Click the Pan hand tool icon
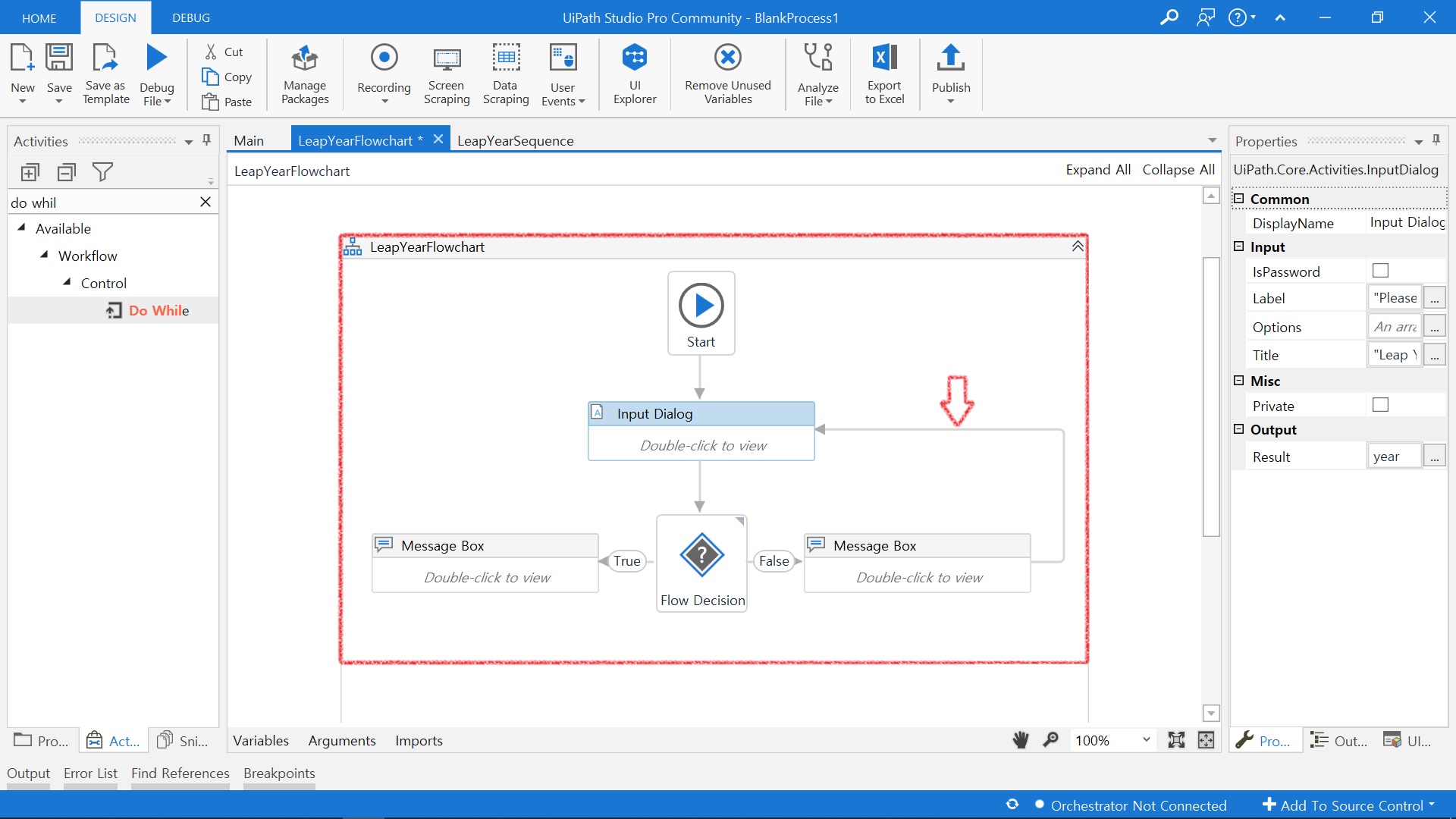This screenshot has height=819, width=1456. 1021,740
